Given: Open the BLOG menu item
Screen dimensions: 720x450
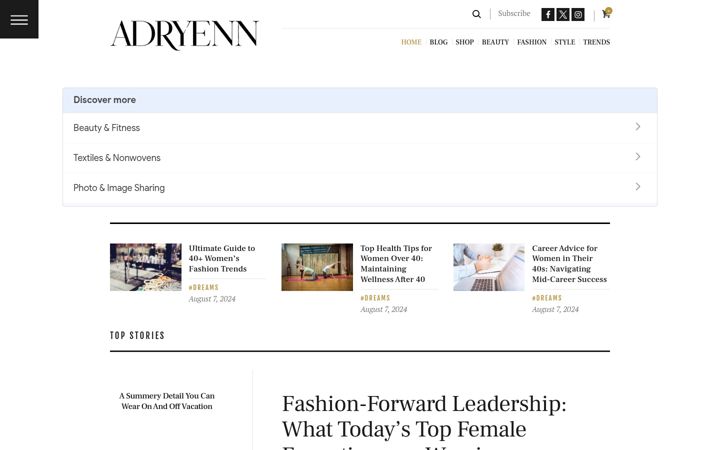Looking at the screenshot, I should coord(439,42).
